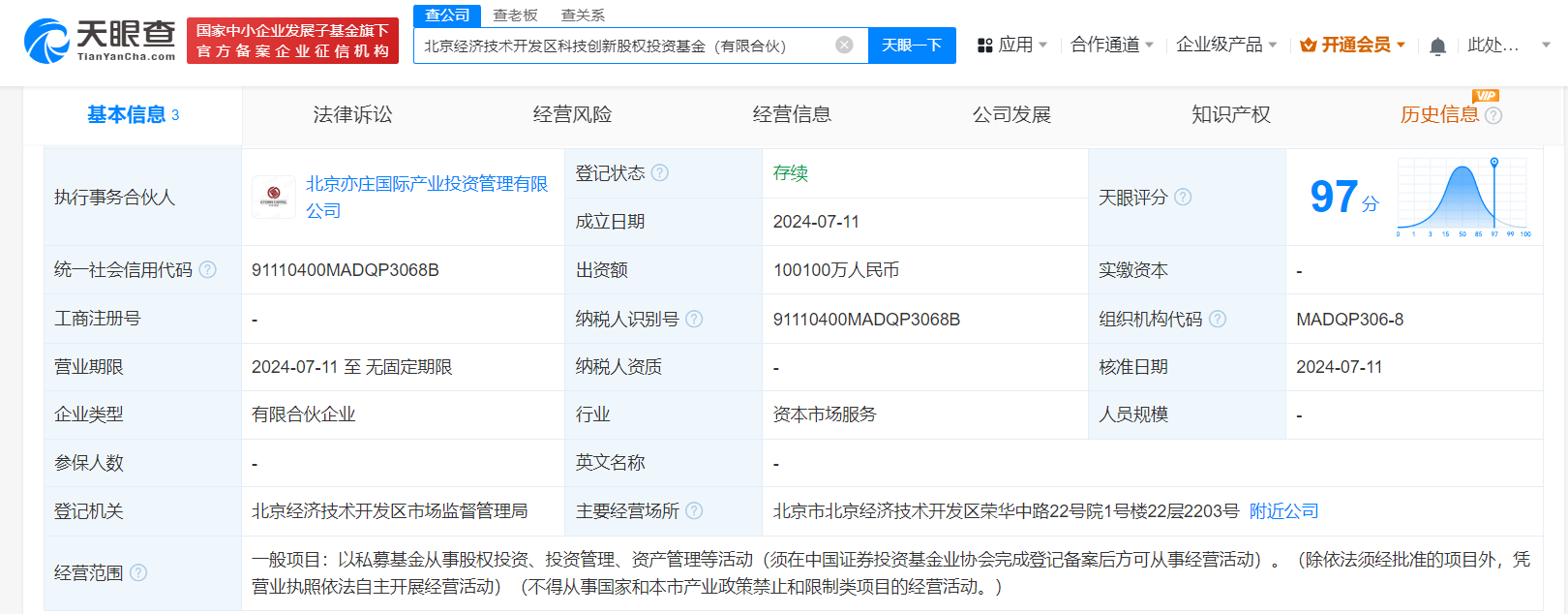The height and width of the screenshot is (614, 1568).
Task: Switch to the 法律诉讼 tab
Action: pos(352,114)
